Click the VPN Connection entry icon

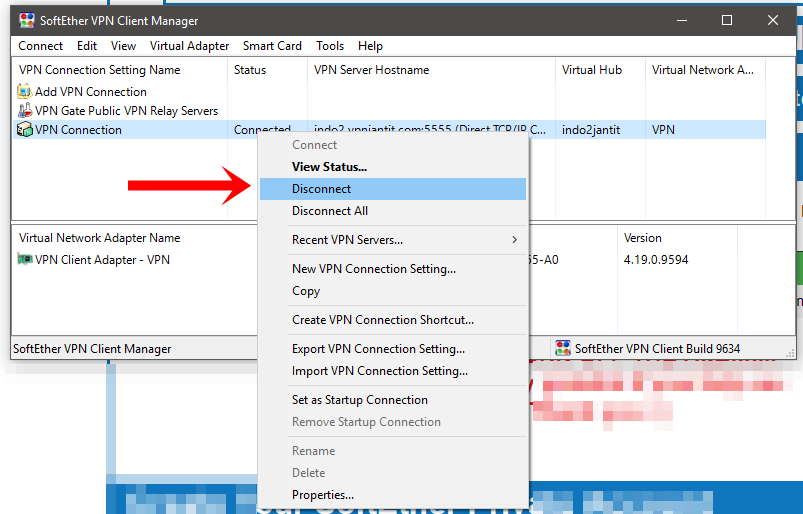pyautogui.click(x=25, y=130)
